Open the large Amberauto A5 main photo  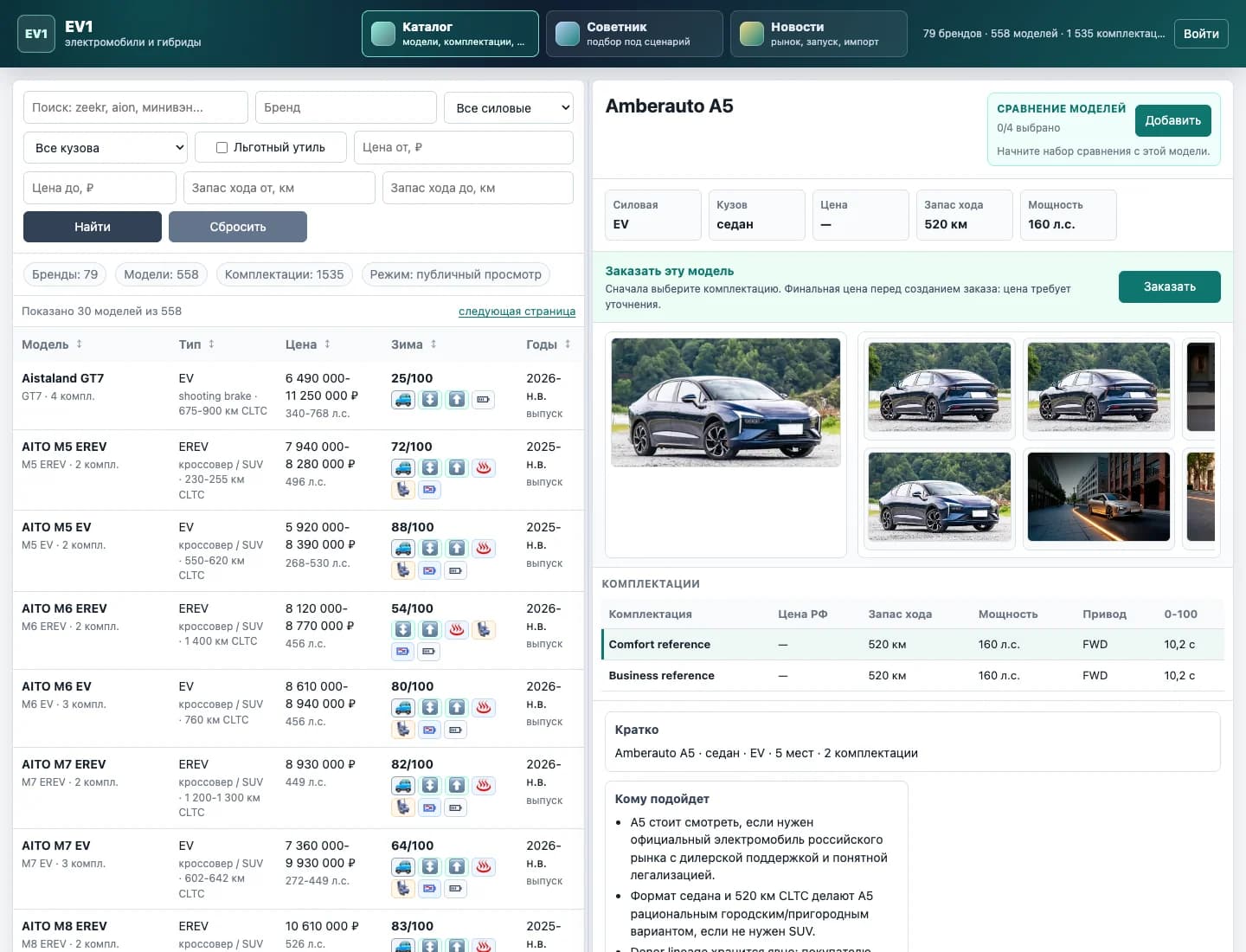coord(726,402)
